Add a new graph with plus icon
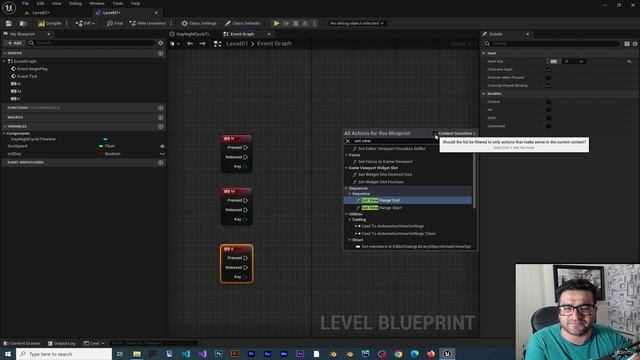The height and width of the screenshot is (360, 640). tap(160, 53)
